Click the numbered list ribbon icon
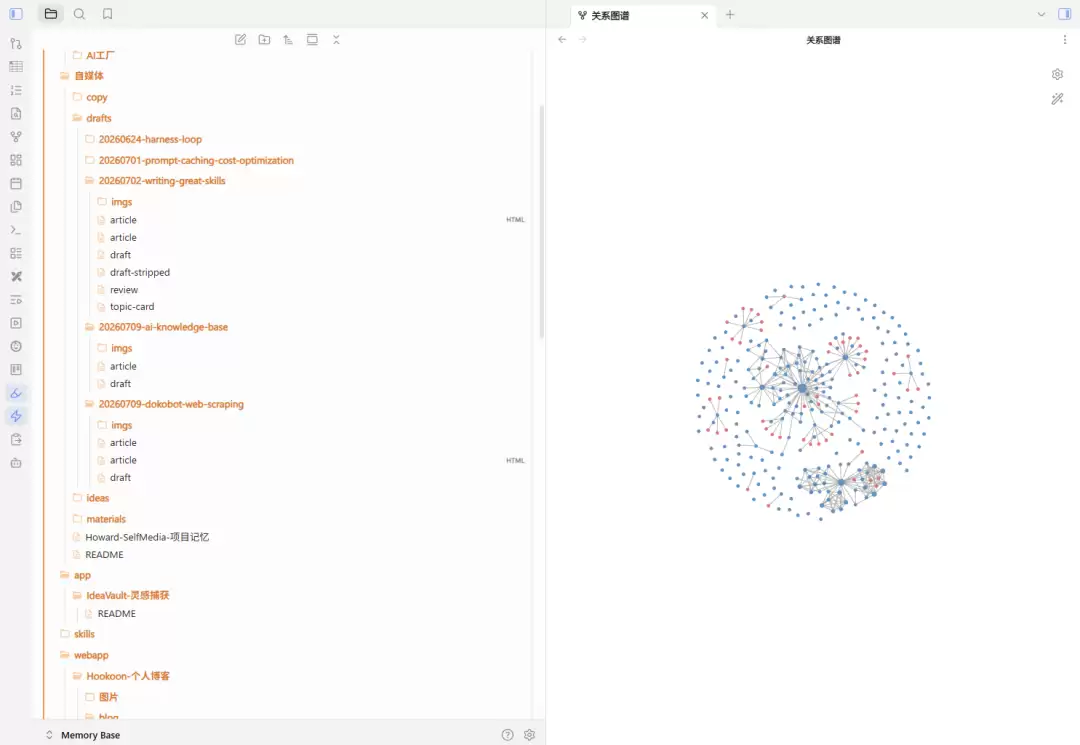Viewport: 1080px width, 745px height. tap(16, 90)
